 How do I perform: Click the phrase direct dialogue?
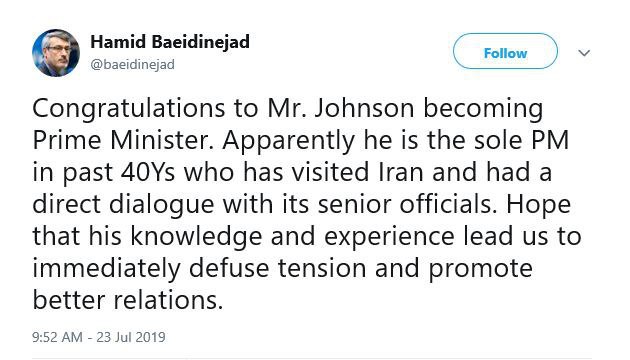click(x=123, y=205)
